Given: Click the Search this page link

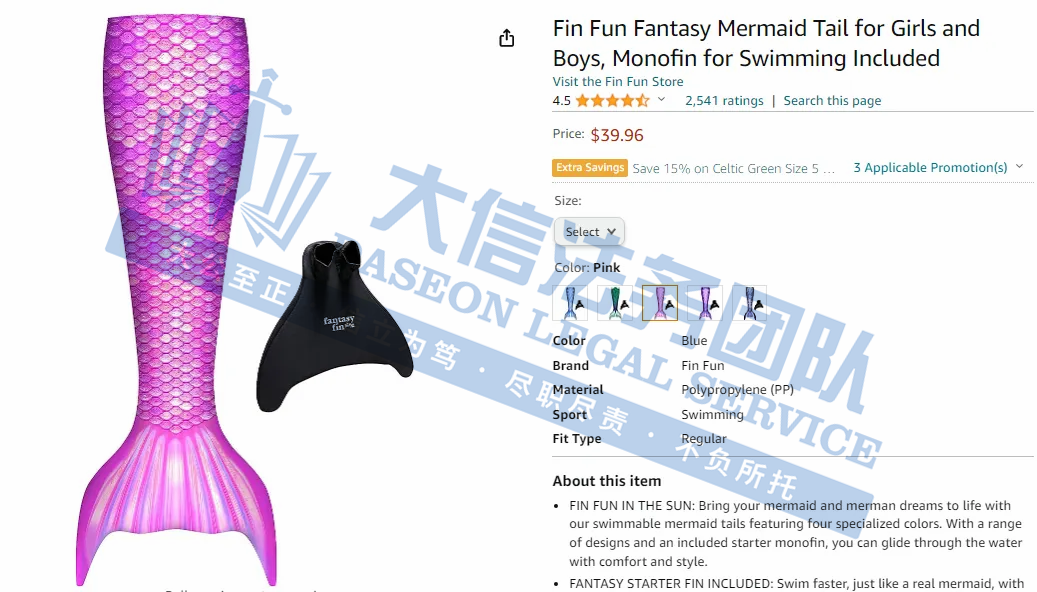Looking at the screenshot, I should 832,101.
